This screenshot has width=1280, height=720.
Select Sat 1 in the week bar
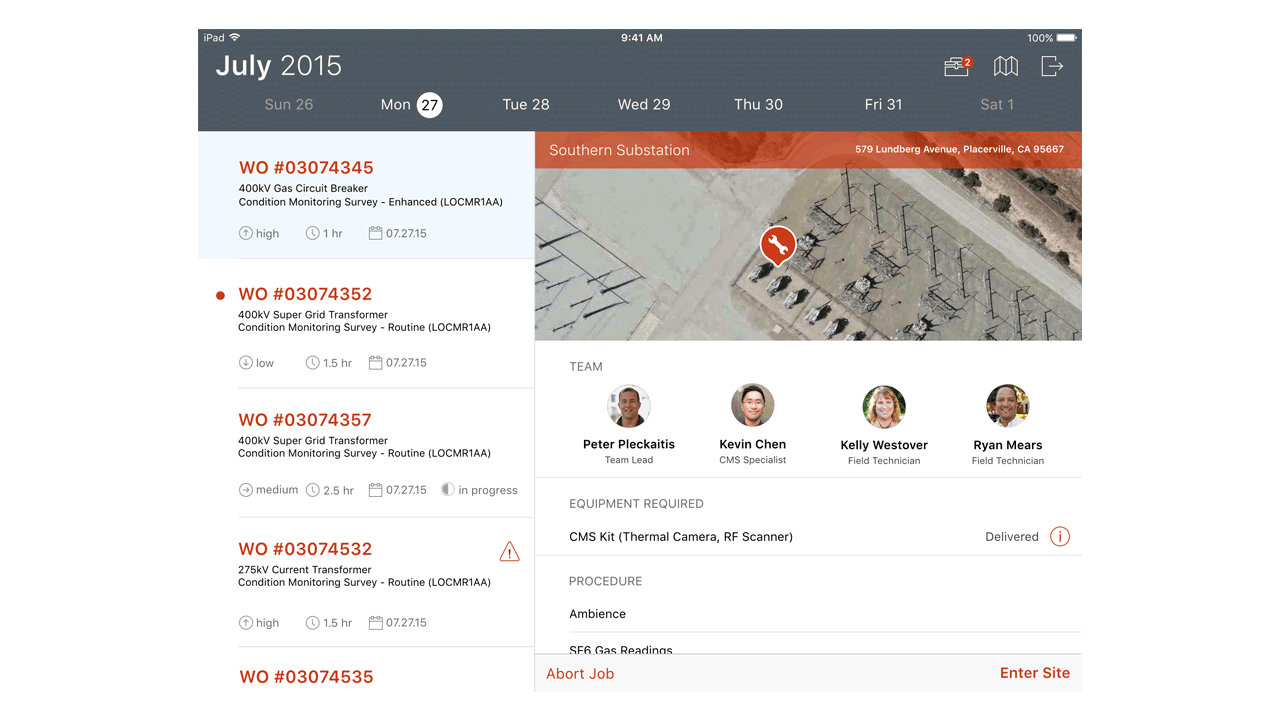pos(997,104)
